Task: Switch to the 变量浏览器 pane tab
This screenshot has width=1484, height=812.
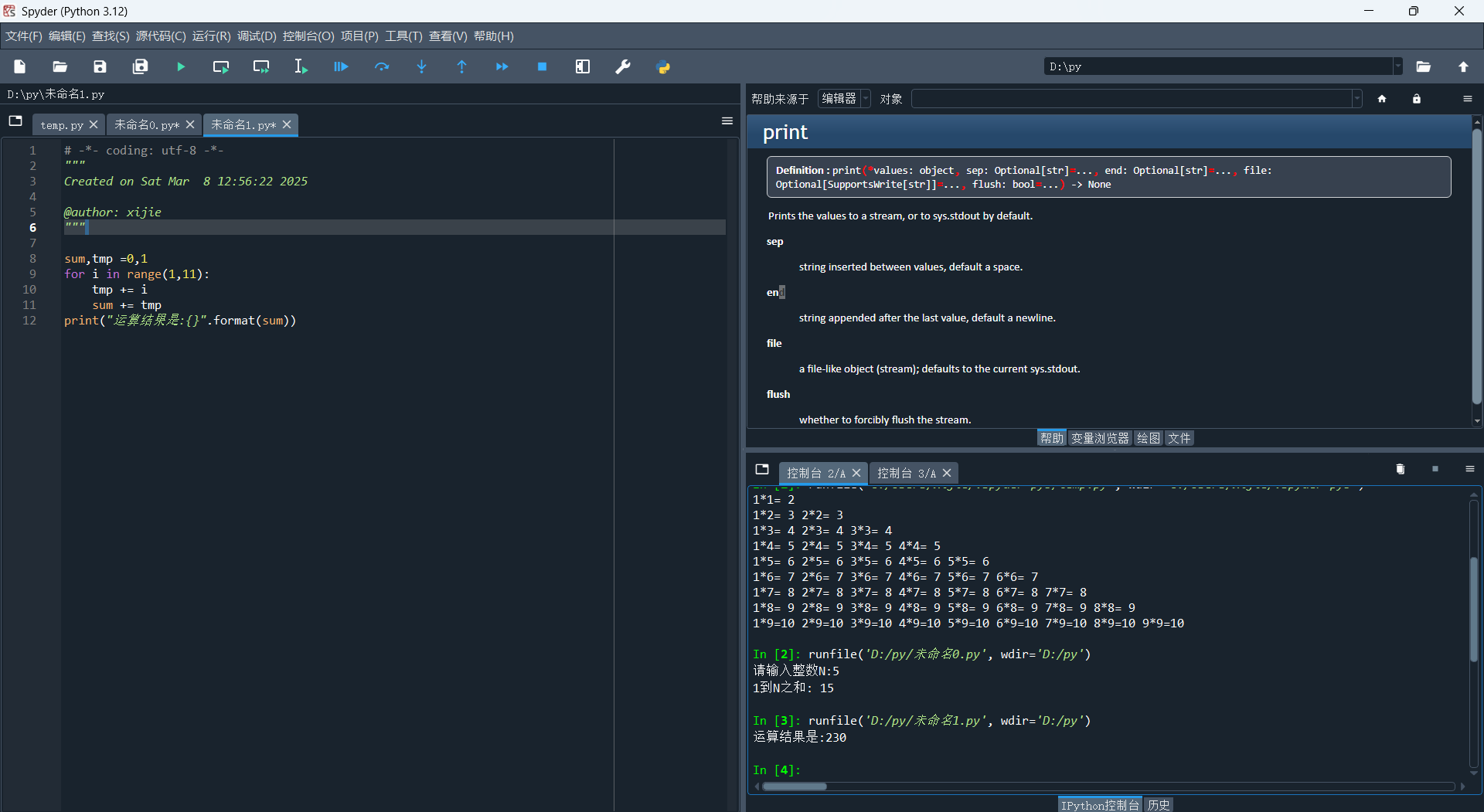Action: coord(1099,438)
